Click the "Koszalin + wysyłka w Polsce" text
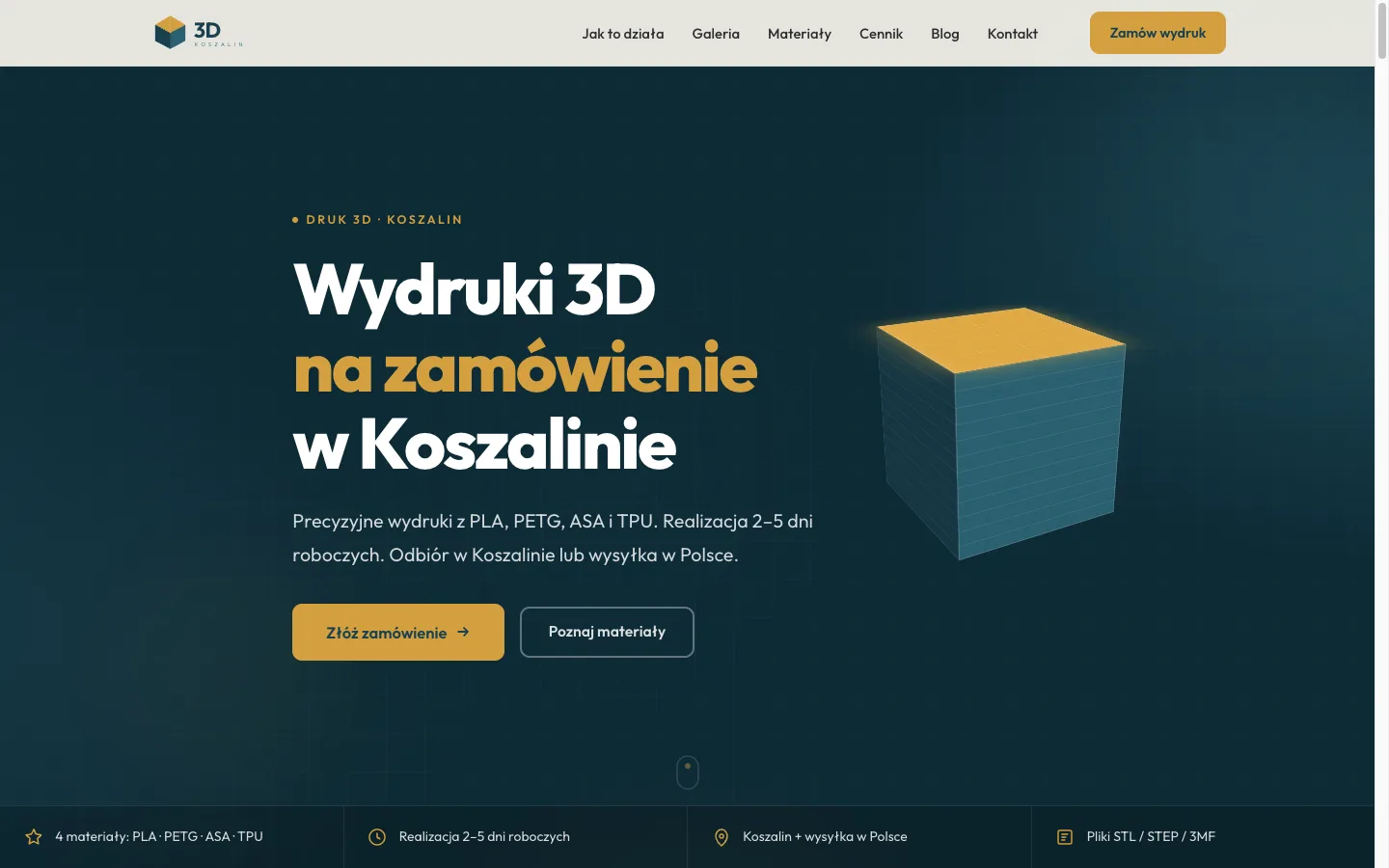 point(825,836)
